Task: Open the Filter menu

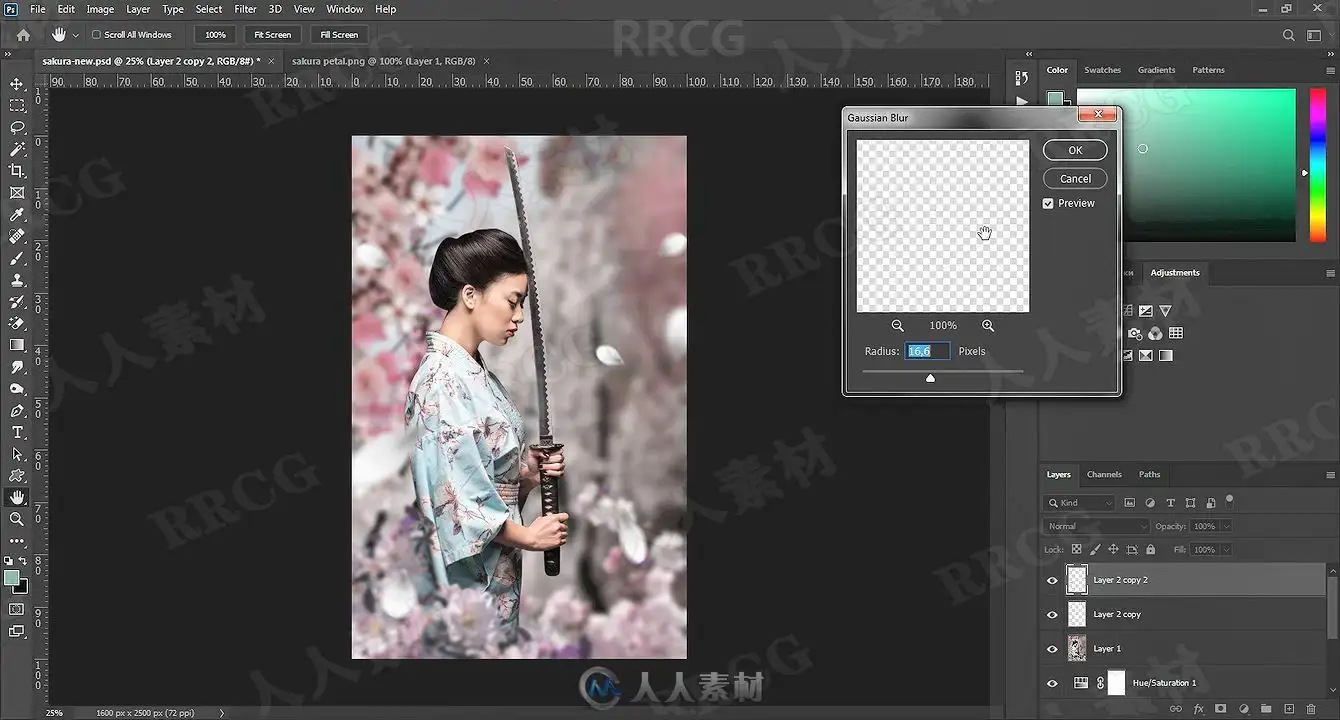Action: (x=245, y=9)
